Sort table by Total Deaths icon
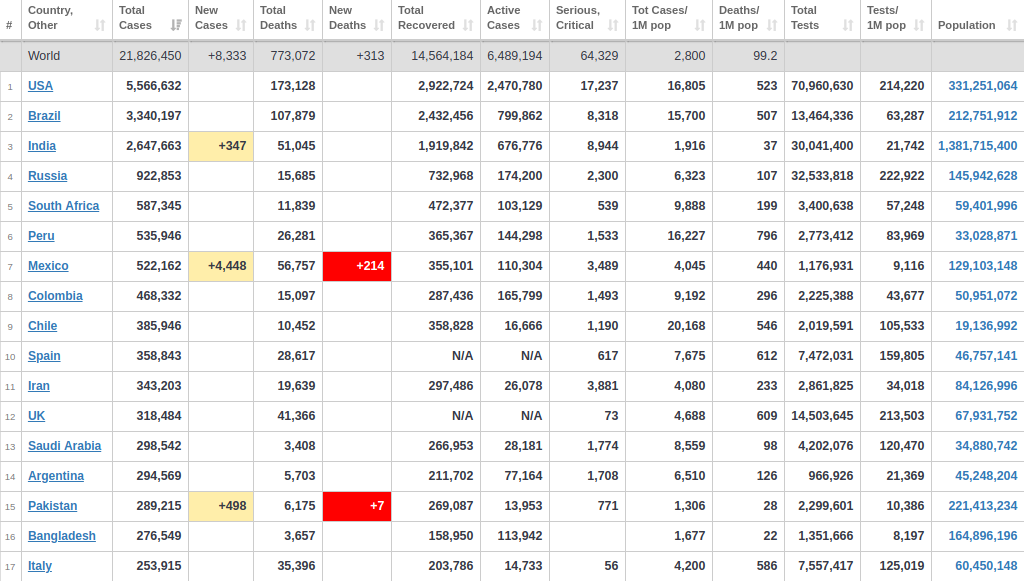The height and width of the screenshot is (581, 1024). (x=310, y=25)
